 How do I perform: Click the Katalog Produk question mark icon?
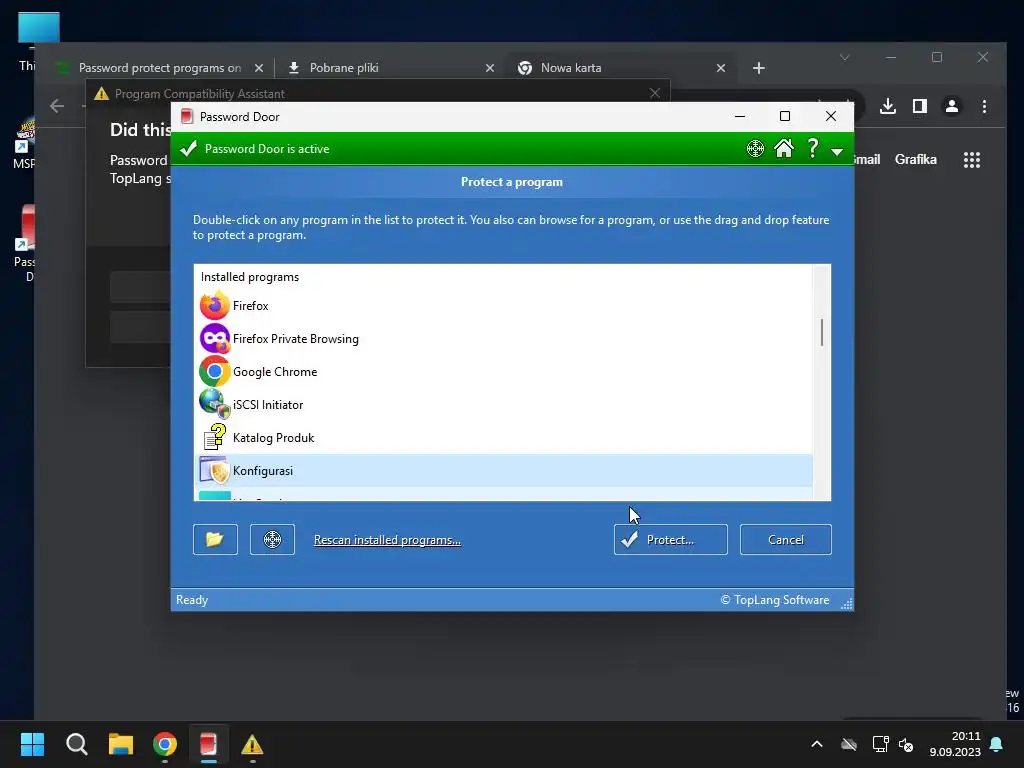tap(214, 437)
